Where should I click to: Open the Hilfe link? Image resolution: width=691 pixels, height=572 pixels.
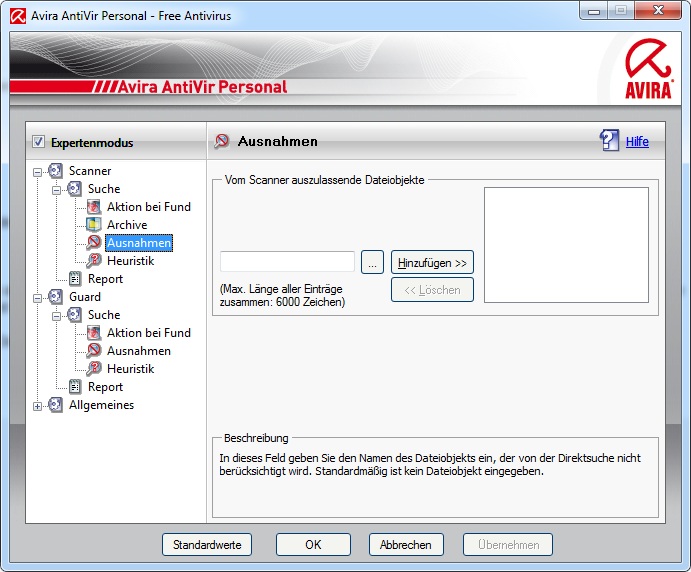click(637, 142)
